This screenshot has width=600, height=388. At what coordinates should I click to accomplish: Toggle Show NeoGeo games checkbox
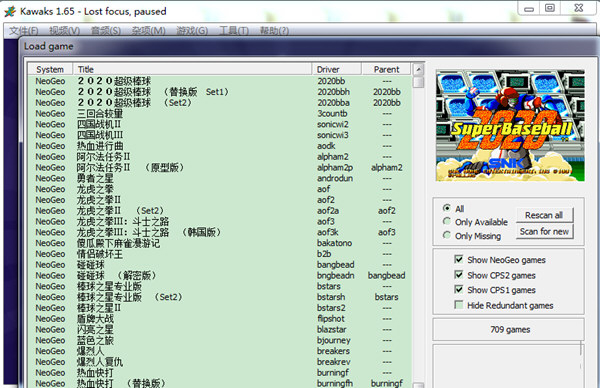point(458,259)
